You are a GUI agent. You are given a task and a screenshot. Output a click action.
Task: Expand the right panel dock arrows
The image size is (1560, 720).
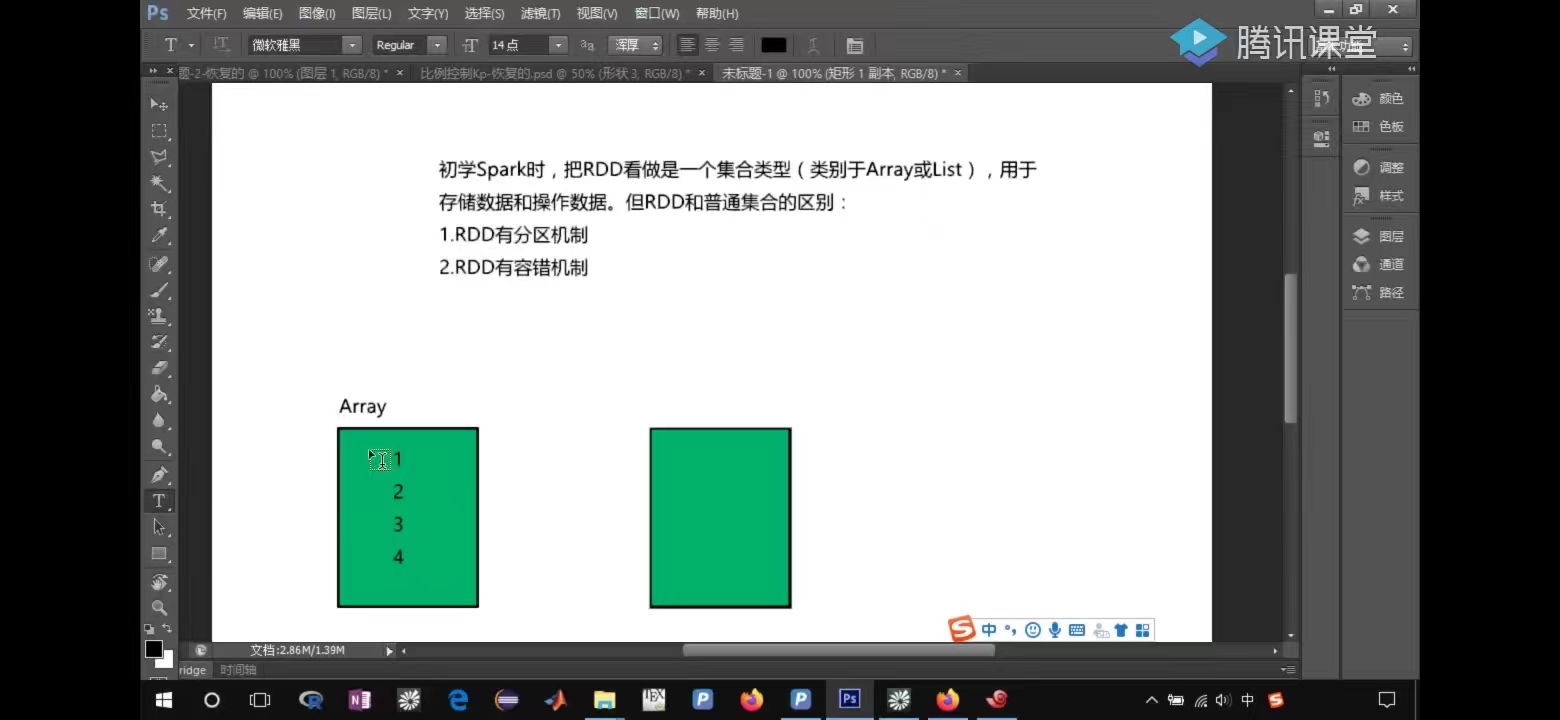point(1410,69)
